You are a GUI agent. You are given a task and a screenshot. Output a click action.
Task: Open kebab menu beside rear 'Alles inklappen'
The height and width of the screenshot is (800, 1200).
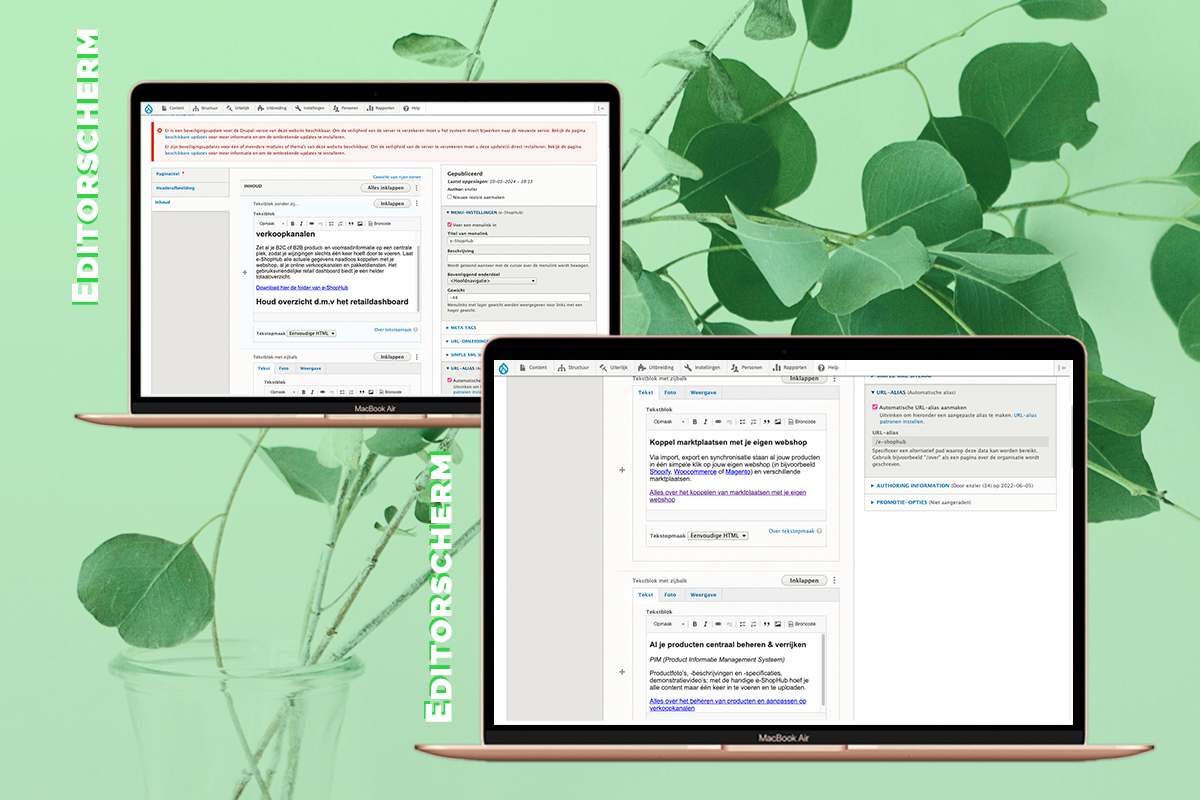[416, 187]
